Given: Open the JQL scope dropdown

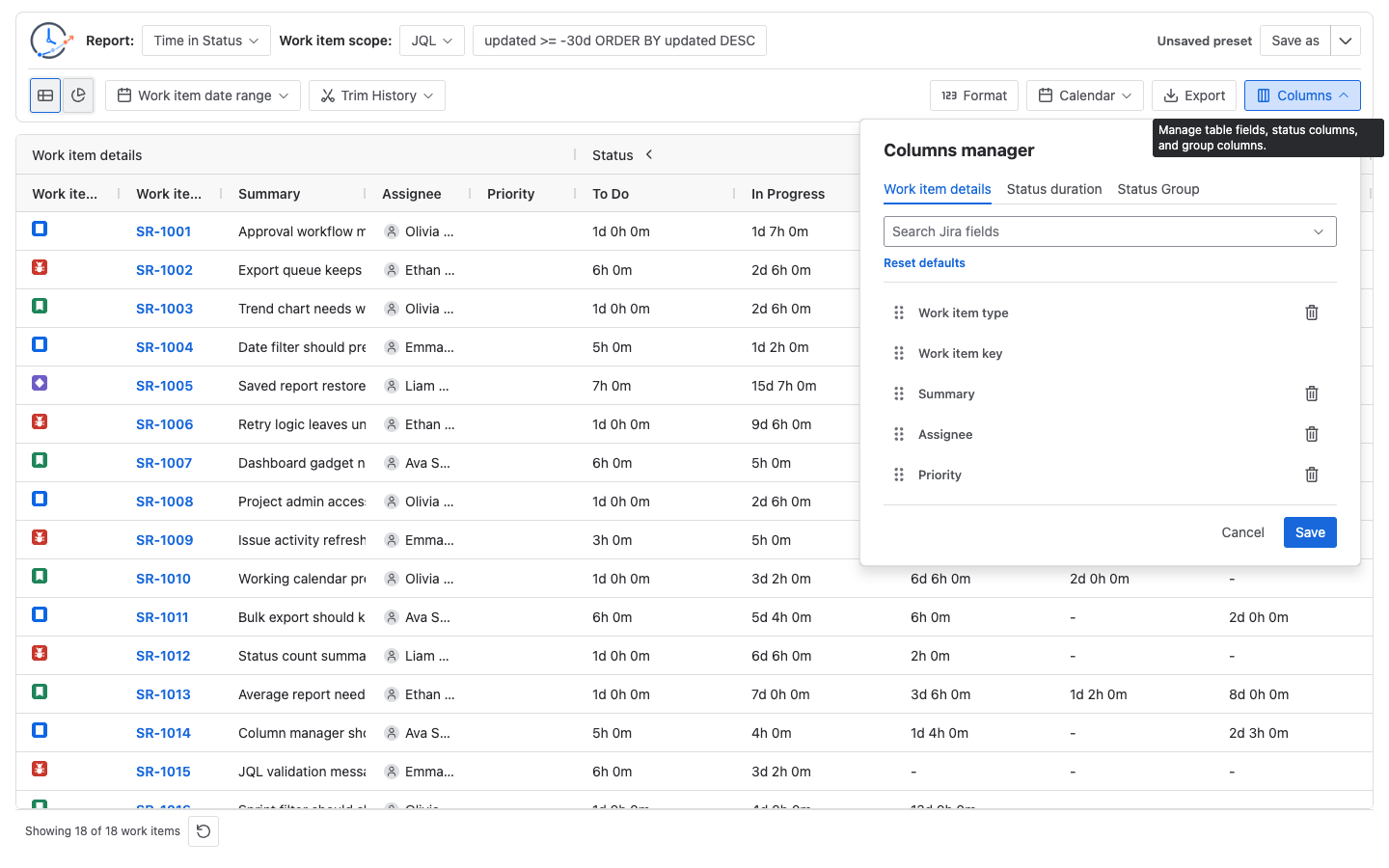Looking at the screenshot, I should pyautogui.click(x=432, y=41).
